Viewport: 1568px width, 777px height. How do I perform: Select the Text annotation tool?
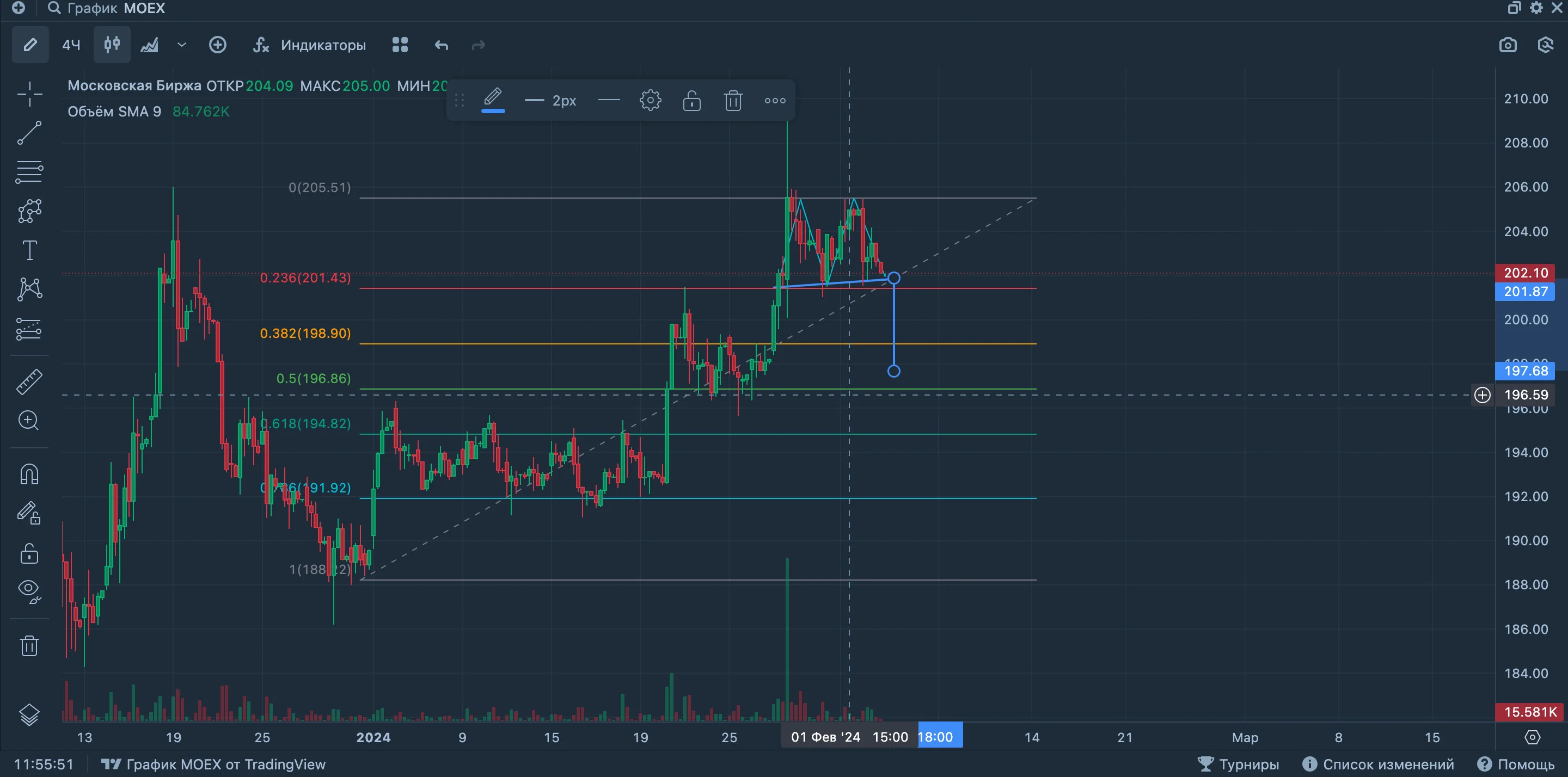pyautogui.click(x=29, y=250)
